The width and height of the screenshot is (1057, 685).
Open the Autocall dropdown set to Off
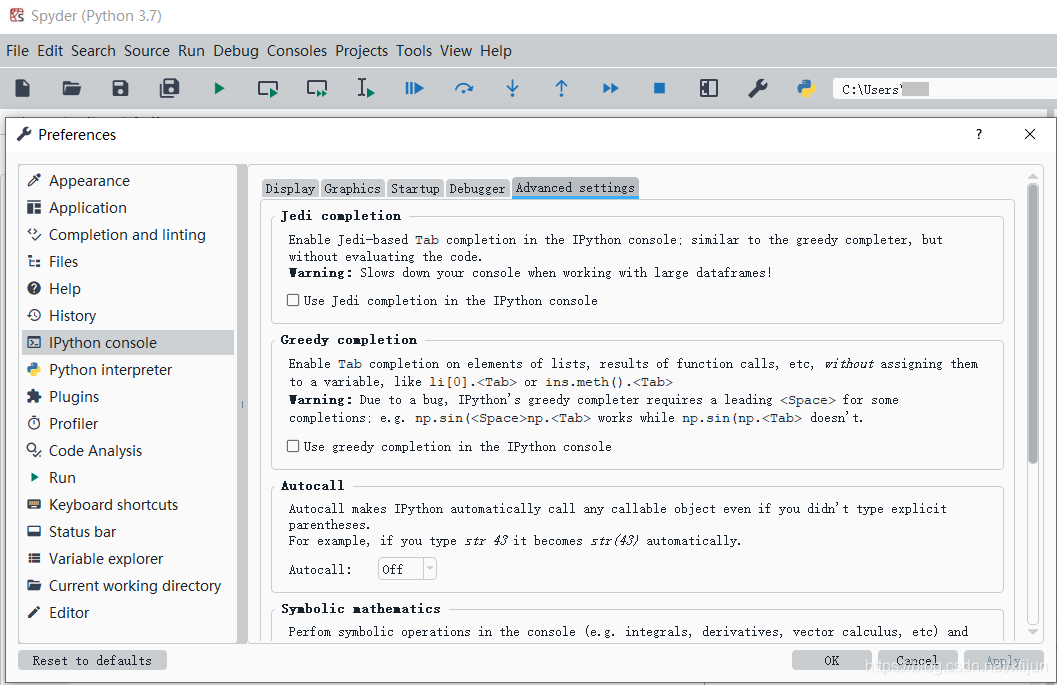point(407,569)
